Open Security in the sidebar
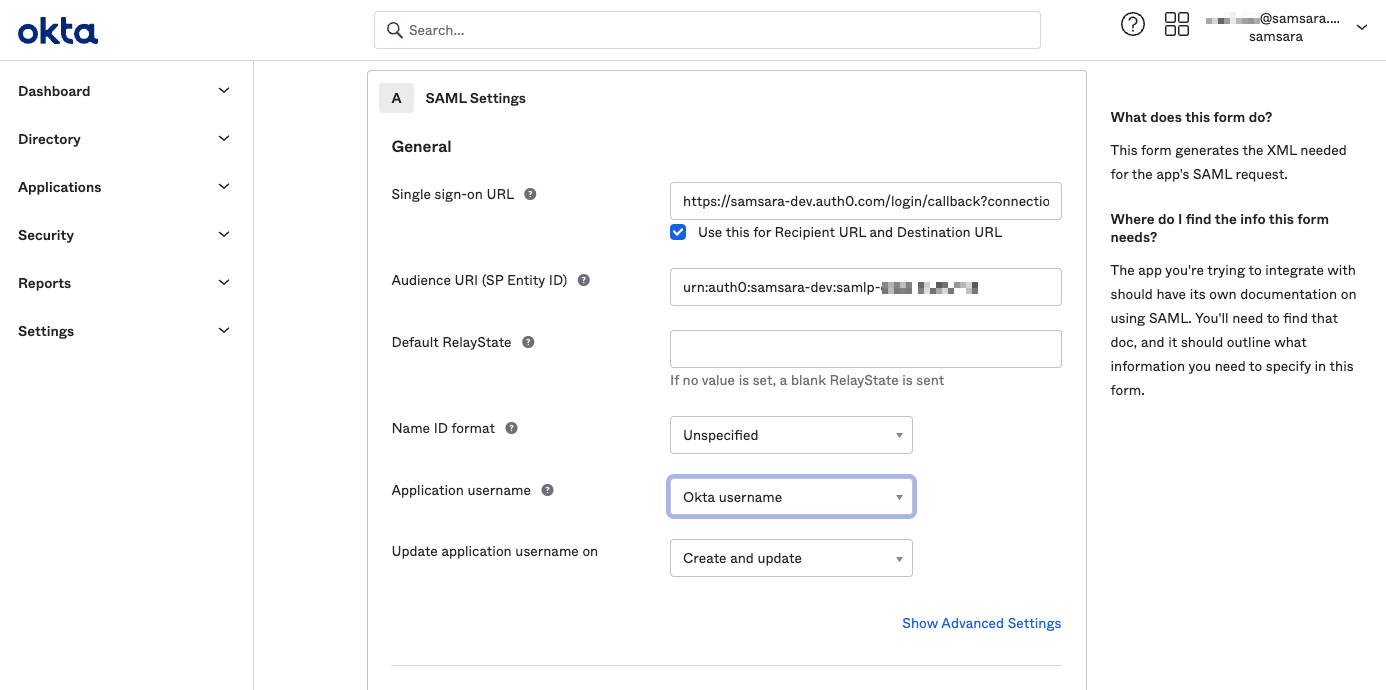Image resolution: width=1386 pixels, height=690 pixels. click(45, 235)
